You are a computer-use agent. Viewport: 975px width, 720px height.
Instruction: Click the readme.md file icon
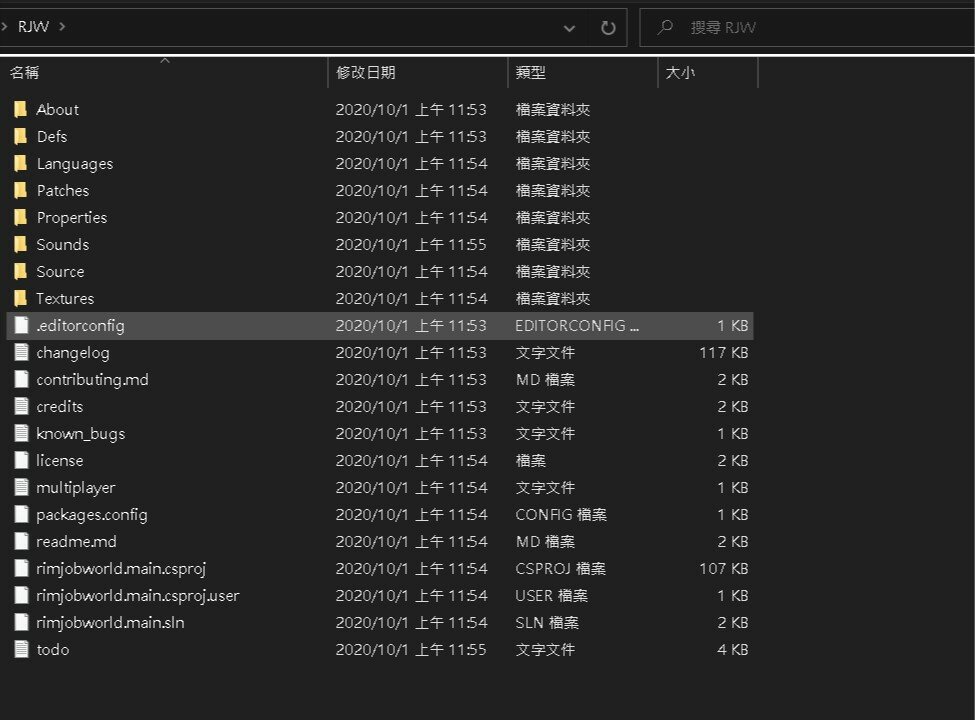pyautogui.click(x=21, y=542)
